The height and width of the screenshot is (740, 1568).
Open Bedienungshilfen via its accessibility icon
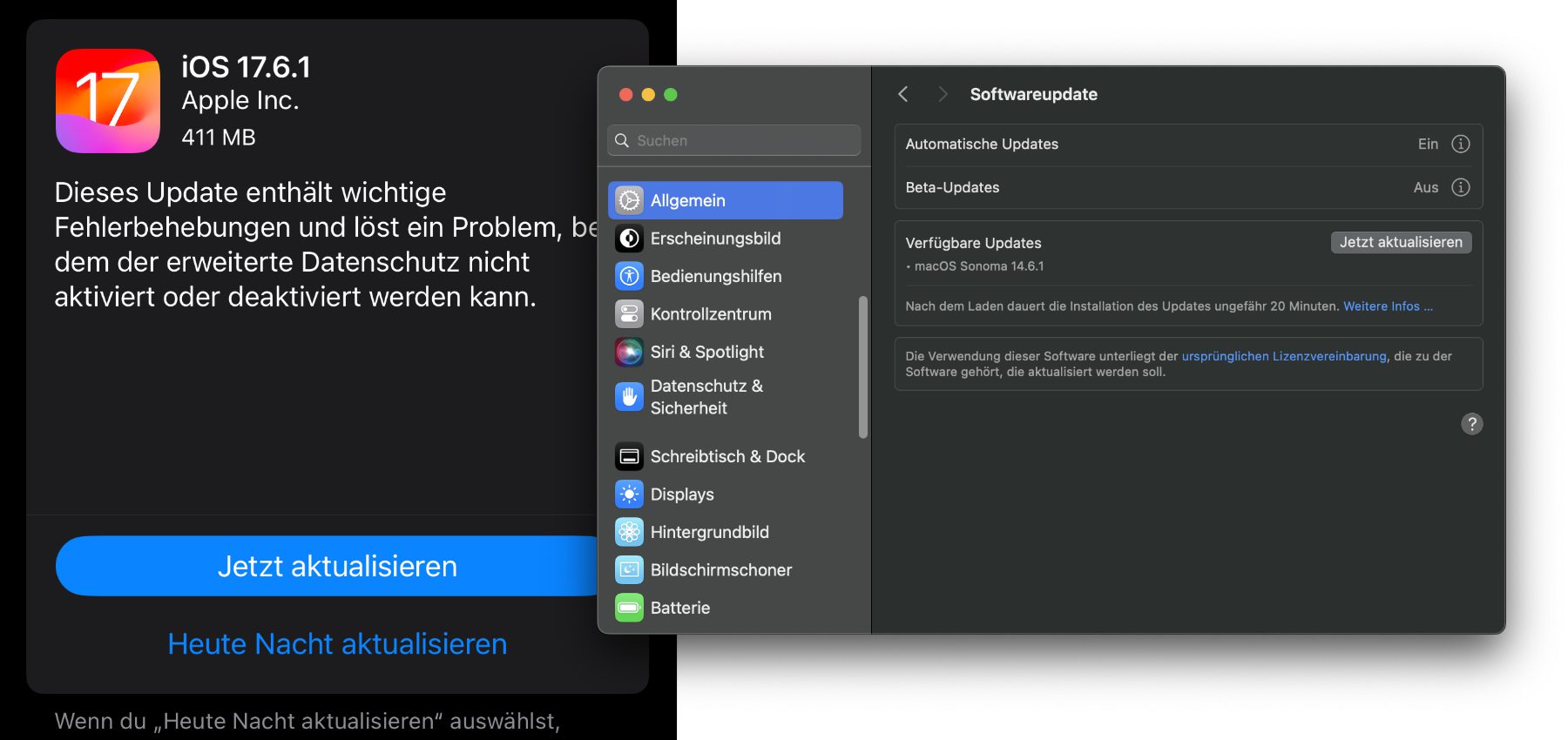(x=629, y=277)
